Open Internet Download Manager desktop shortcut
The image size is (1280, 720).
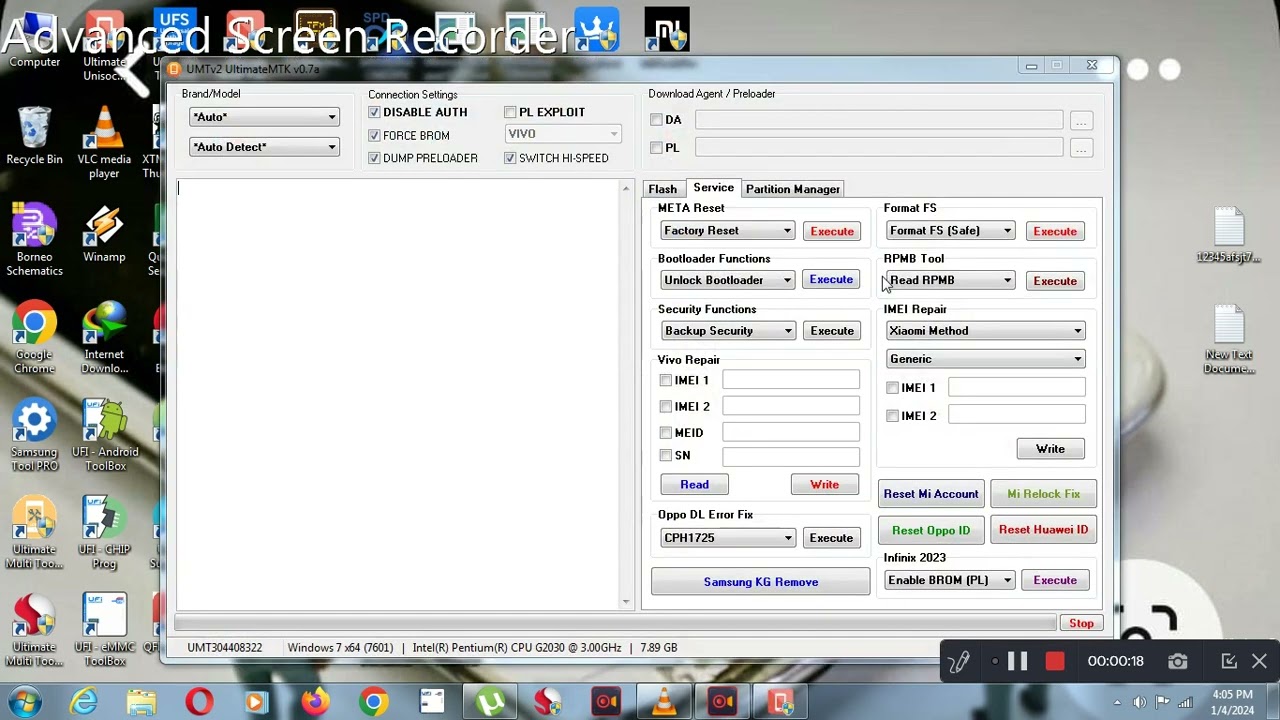tap(104, 338)
